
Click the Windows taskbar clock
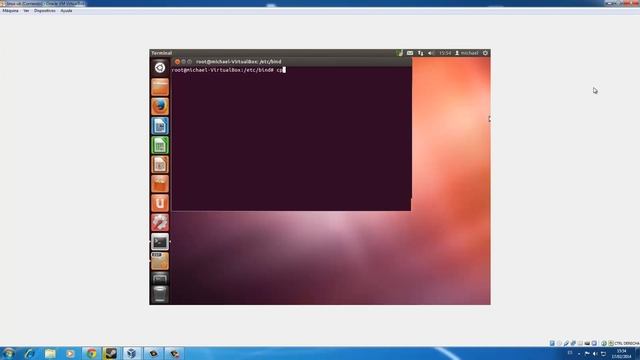point(621,353)
